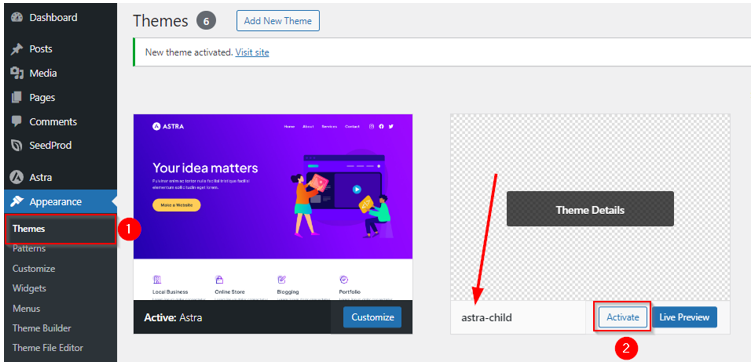Click the theme count badge showing 6
751x363 pixels.
click(x=206, y=21)
